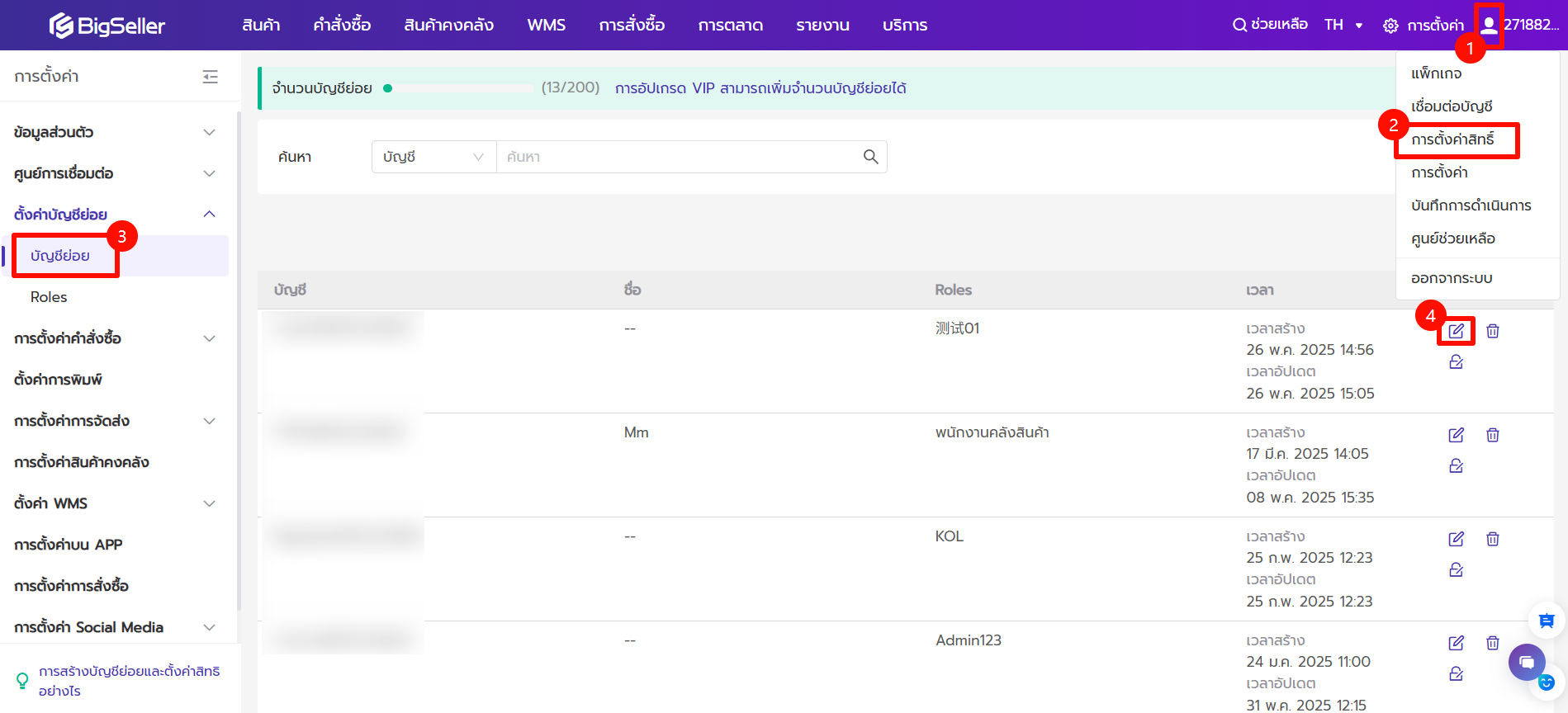Click sub-account quota progress bar

point(459,88)
